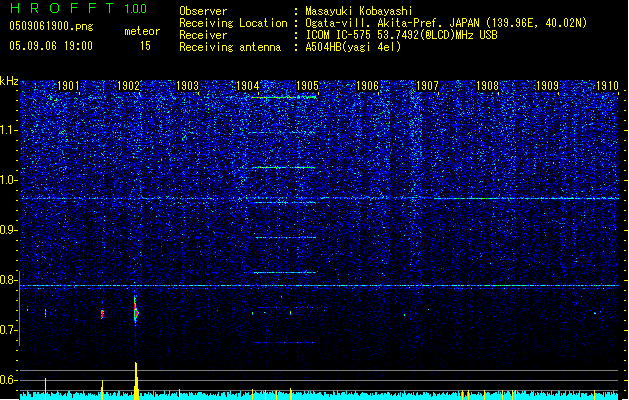The image size is (629, 400).
Task: Click the 1906 time marker
Action: (367, 86)
